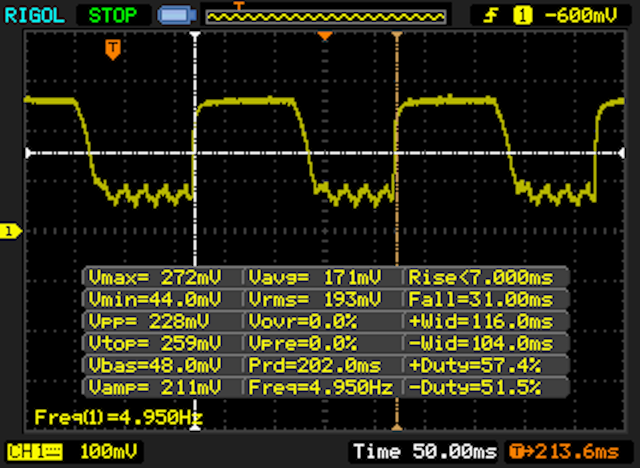This screenshot has width=640, height=468.
Task: Click the orange T marker above the overview bar
Action: click(238, 5)
